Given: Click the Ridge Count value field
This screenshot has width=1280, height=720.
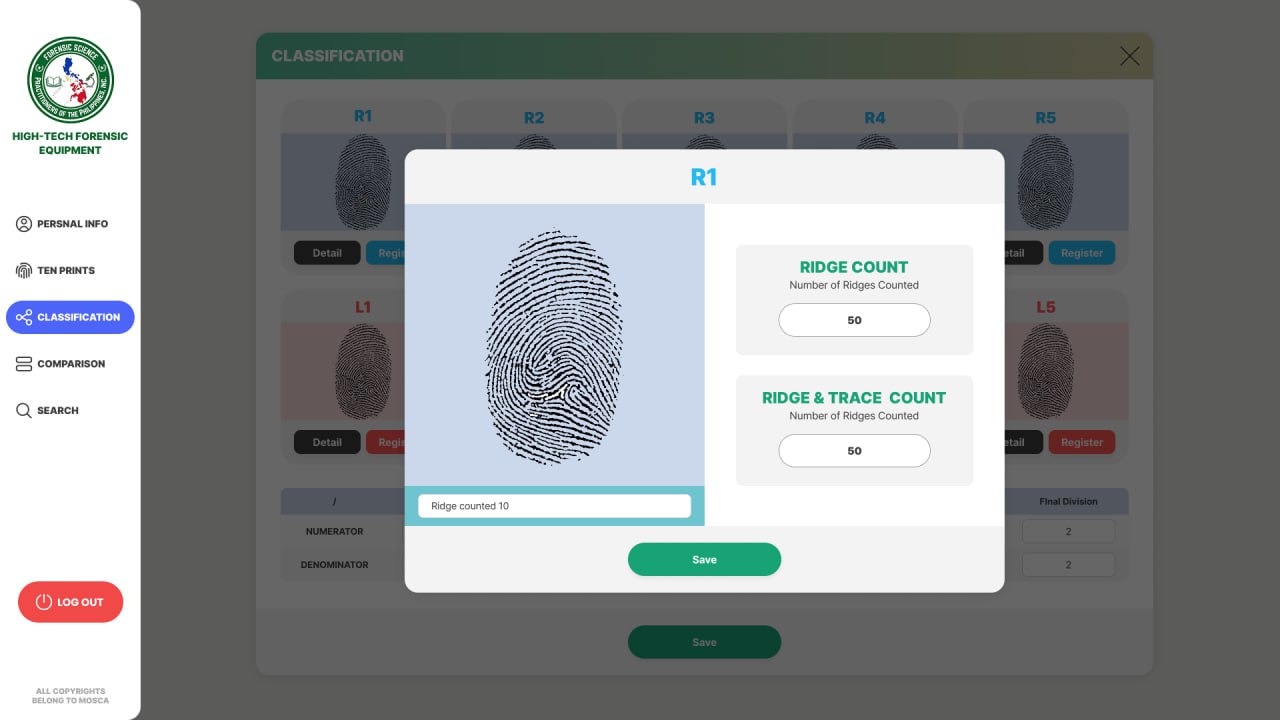Looking at the screenshot, I should (854, 320).
